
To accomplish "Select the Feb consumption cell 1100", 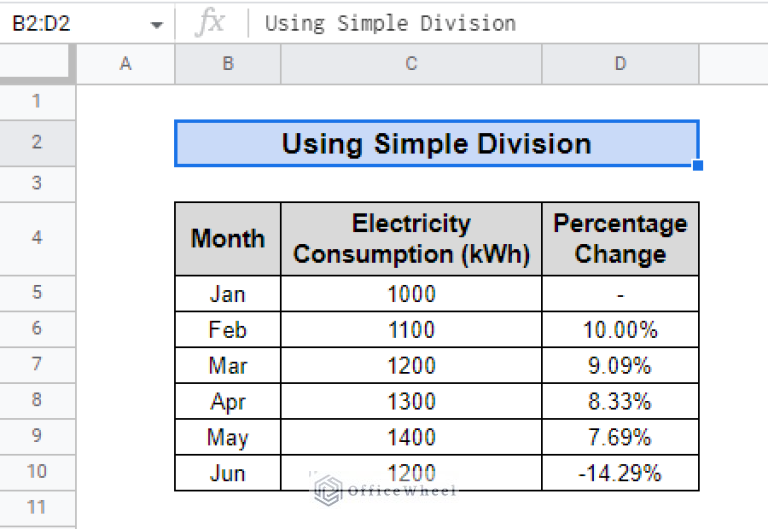I will pos(411,329).
